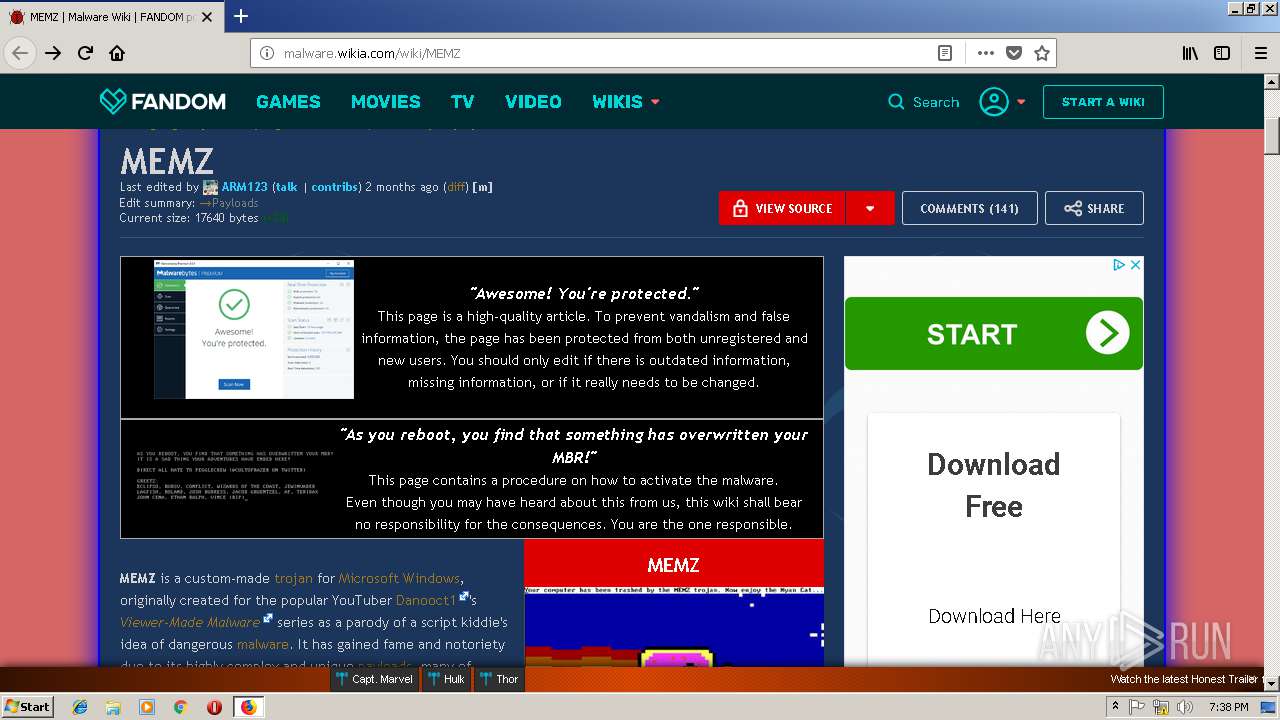Bookmark this page with the star
1280x720 pixels.
1042,53
